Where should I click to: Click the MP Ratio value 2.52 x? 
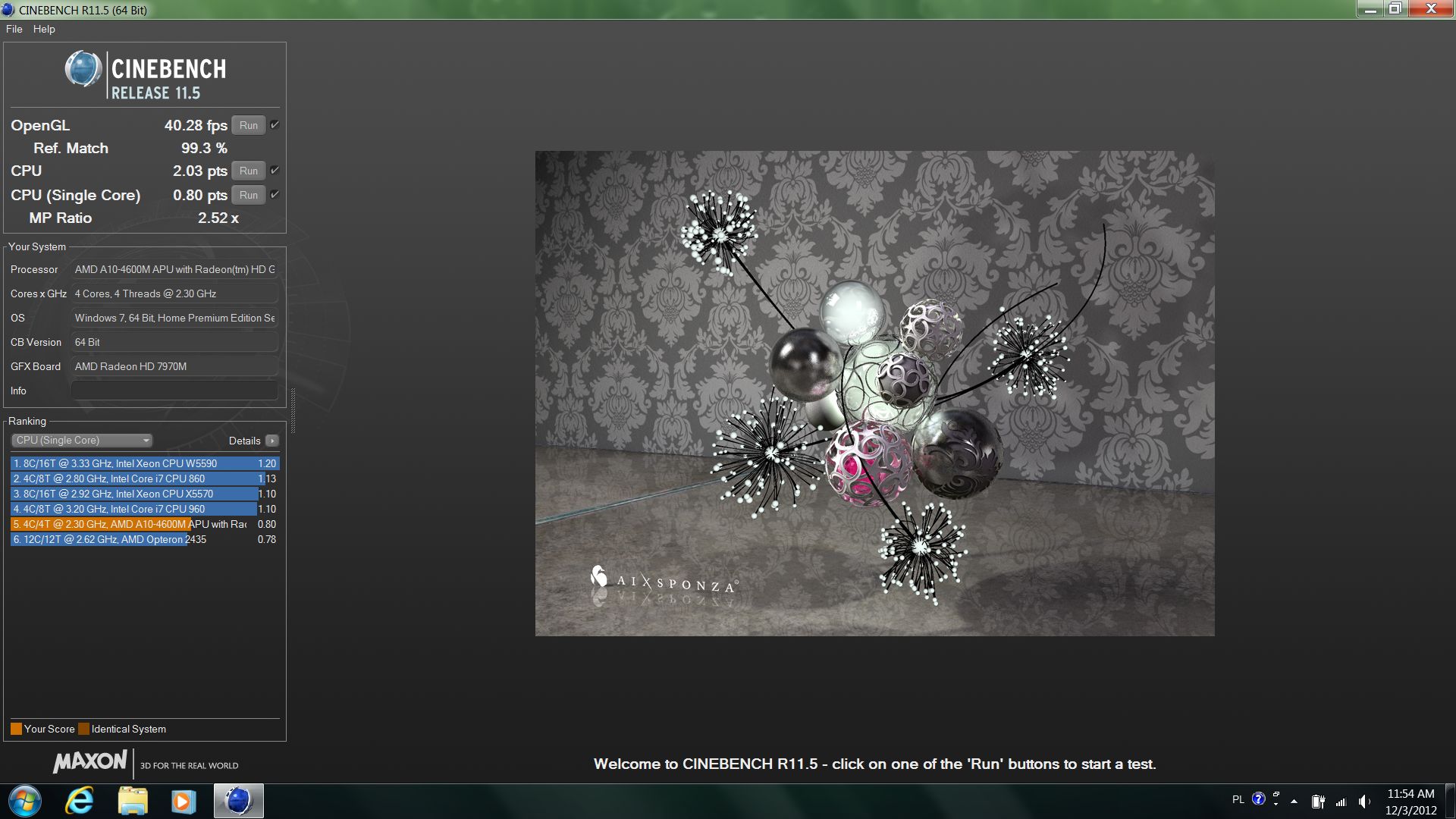coord(218,218)
